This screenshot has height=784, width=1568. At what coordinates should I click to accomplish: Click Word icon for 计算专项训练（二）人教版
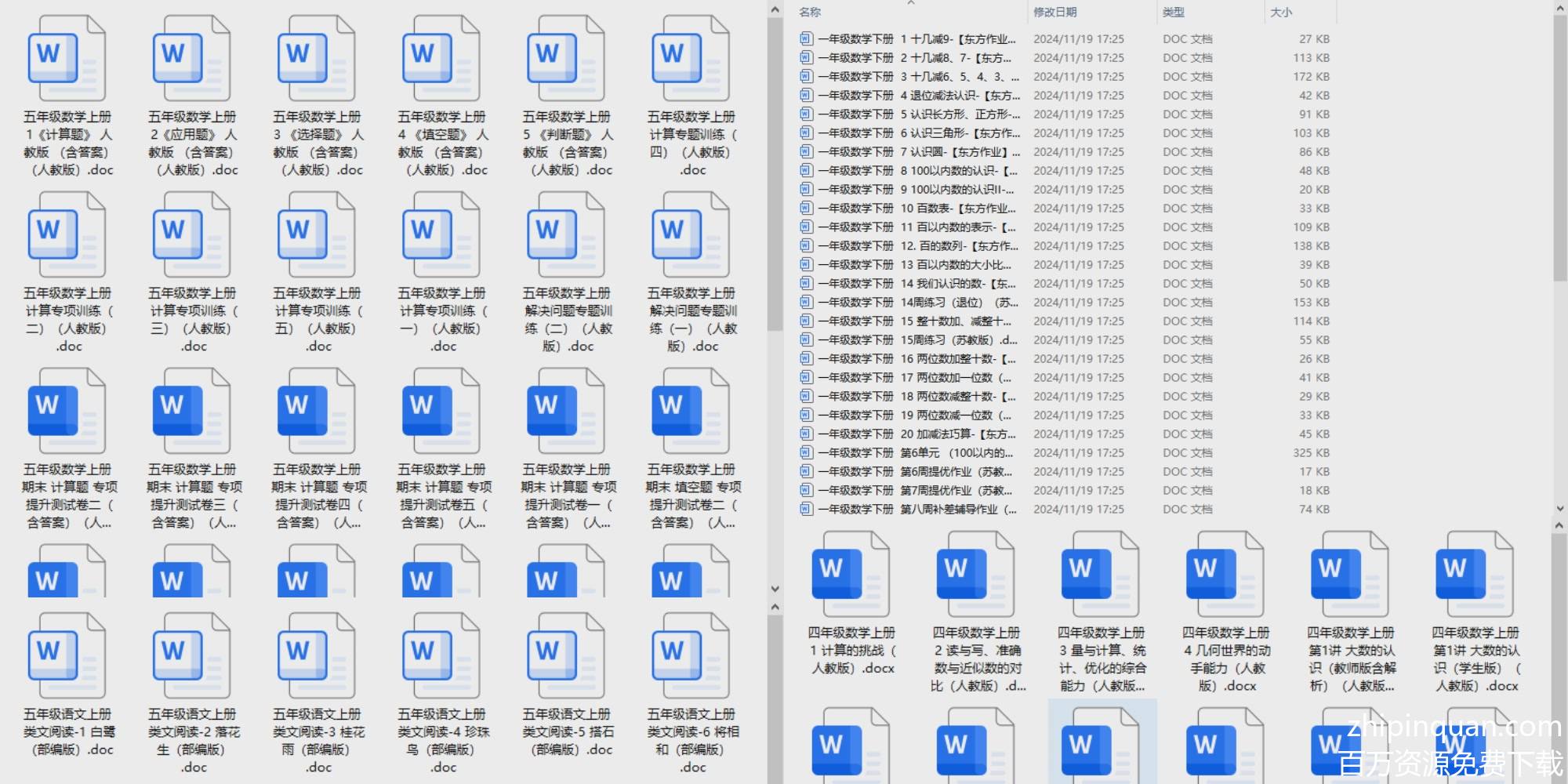pos(67,235)
